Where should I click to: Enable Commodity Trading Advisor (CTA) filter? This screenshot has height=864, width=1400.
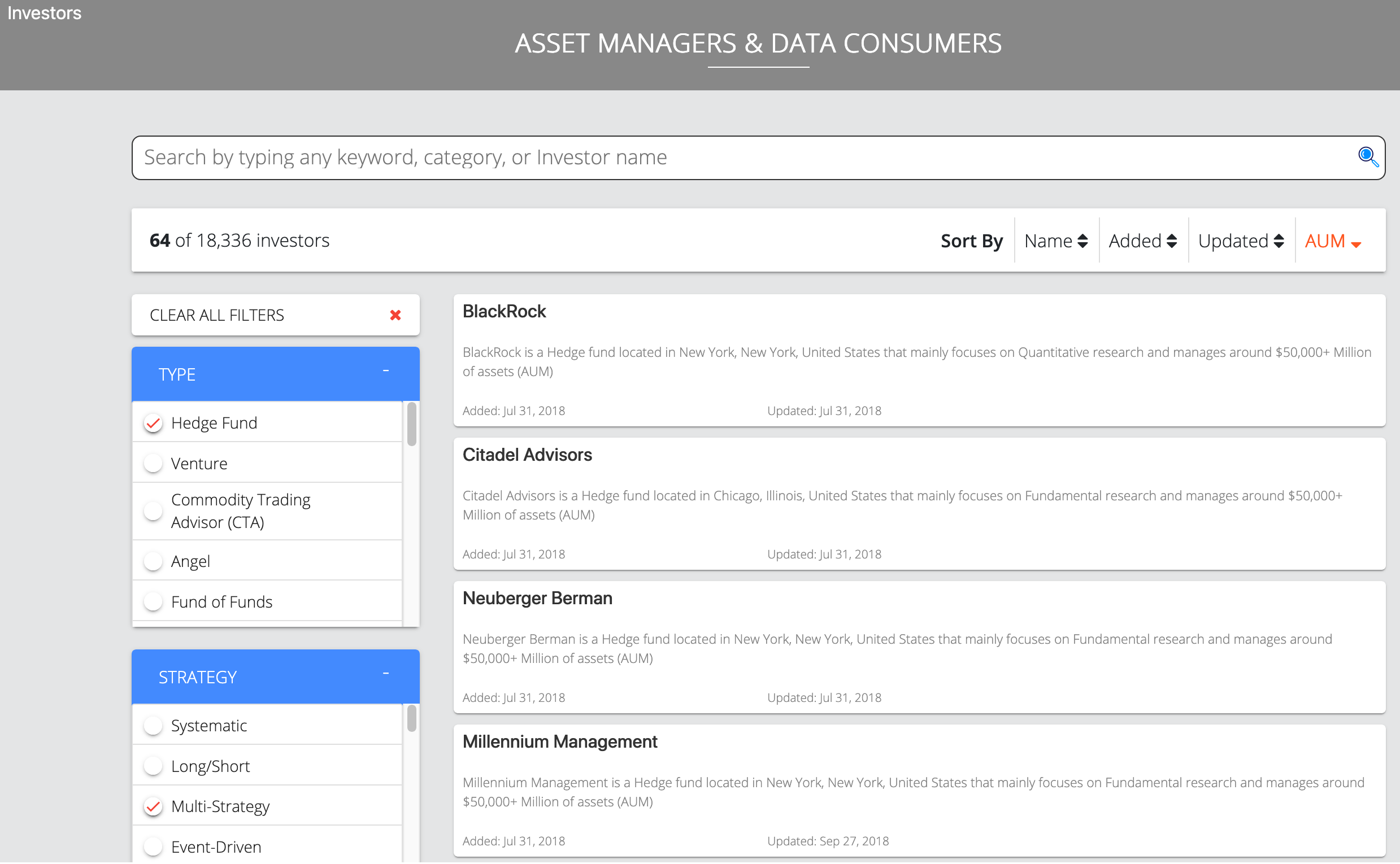153,511
